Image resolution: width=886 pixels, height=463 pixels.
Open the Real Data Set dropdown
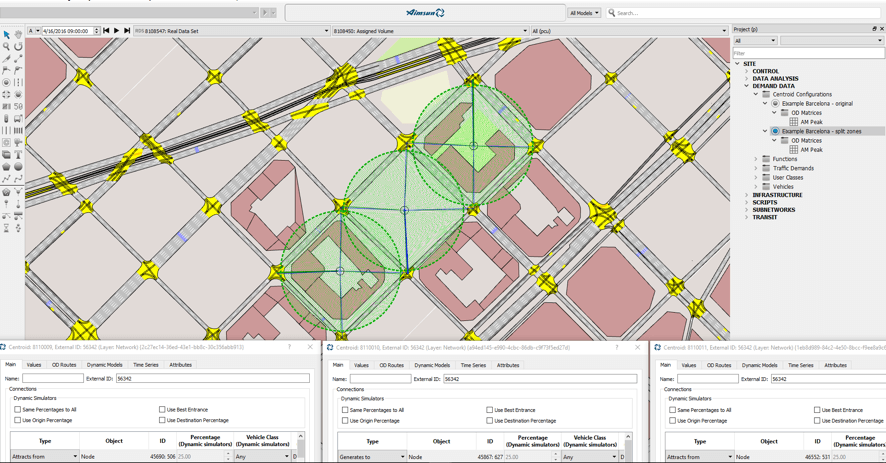click(x=231, y=31)
